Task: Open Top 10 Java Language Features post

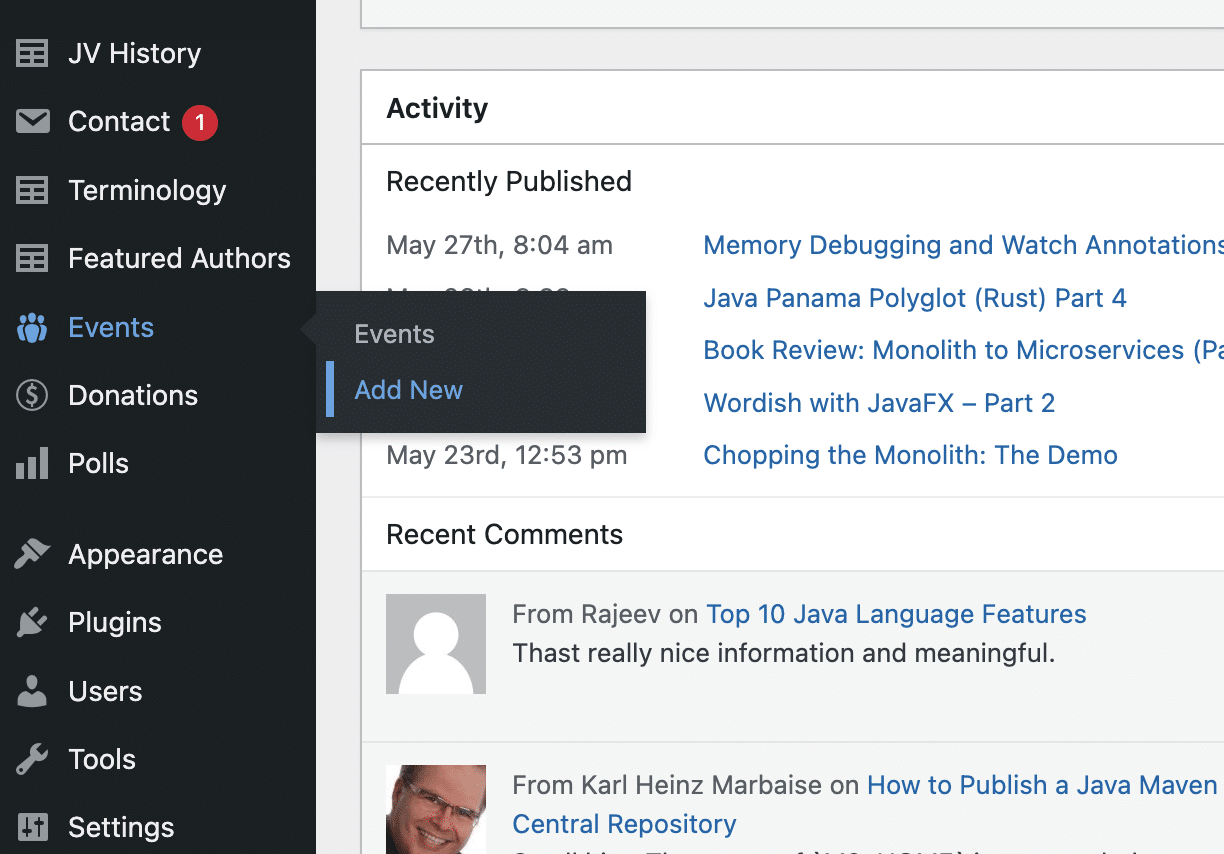Action: pos(895,613)
